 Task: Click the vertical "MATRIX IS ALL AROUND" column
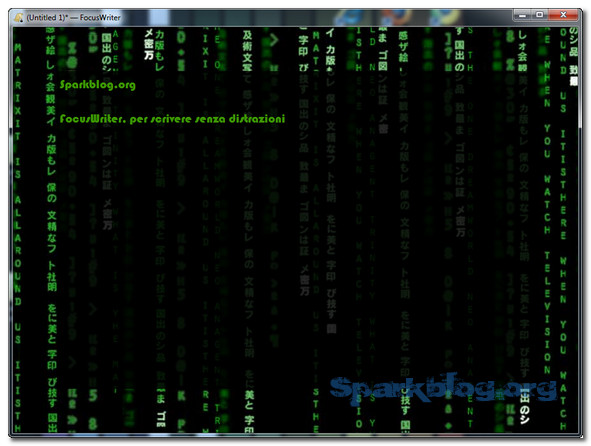(18, 173)
